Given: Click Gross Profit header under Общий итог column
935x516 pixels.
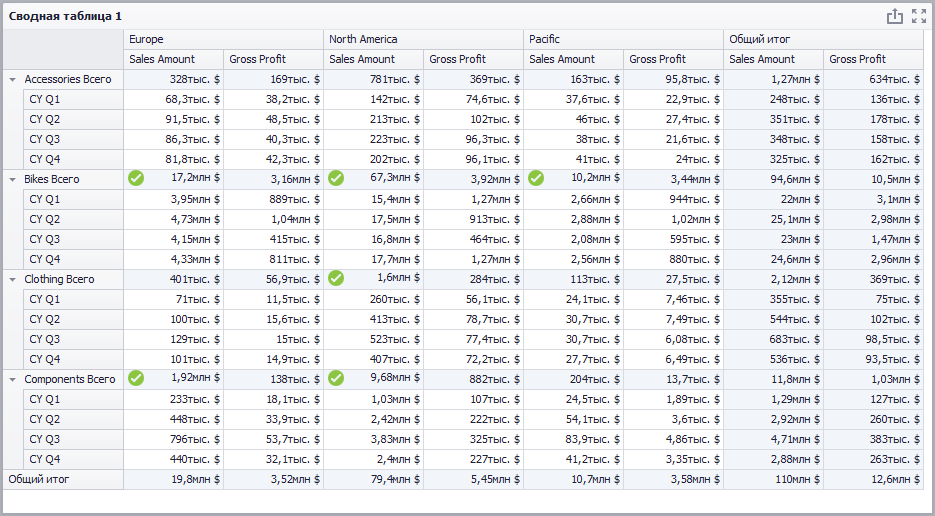Looking at the screenshot, I should [873, 59].
